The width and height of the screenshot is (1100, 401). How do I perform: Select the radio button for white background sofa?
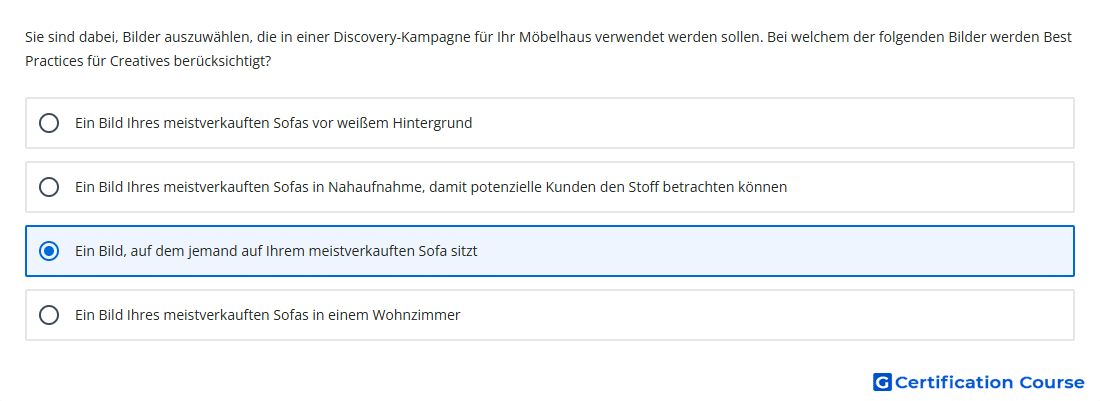click(48, 123)
